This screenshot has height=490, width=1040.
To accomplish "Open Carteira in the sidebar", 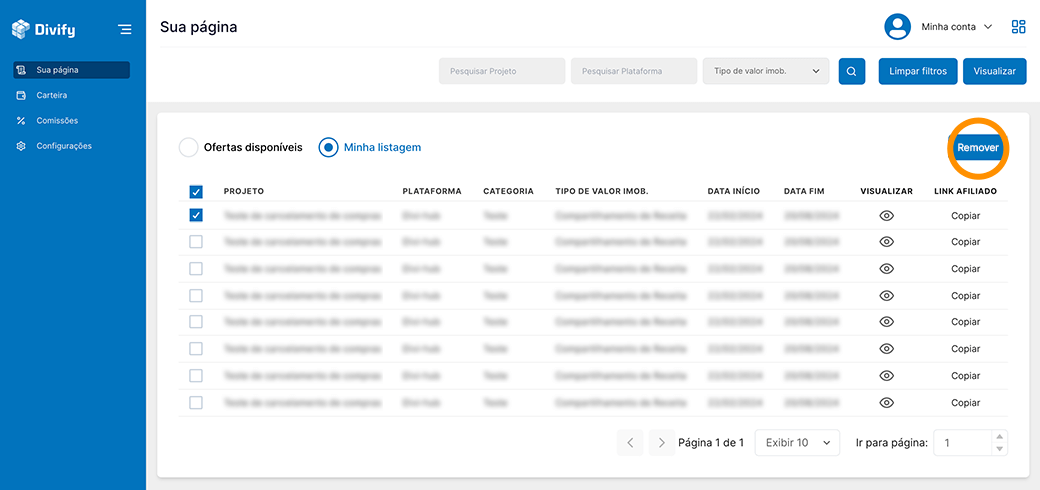I will point(52,95).
